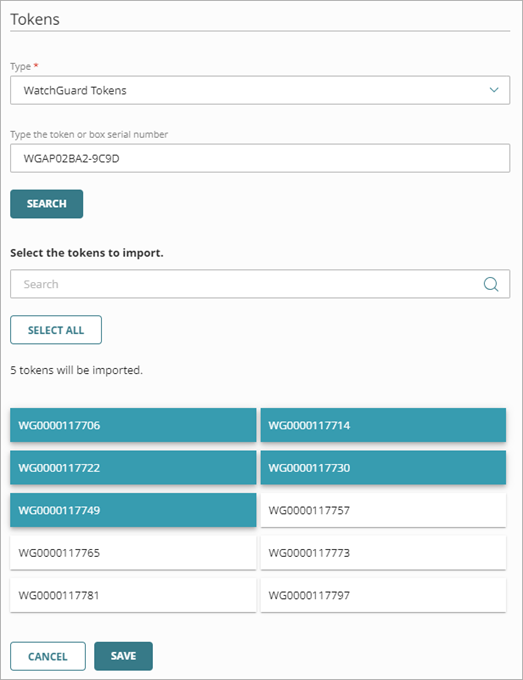Image resolution: width=523 pixels, height=680 pixels.
Task: Focus the token Search filter field
Action: point(260,284)
